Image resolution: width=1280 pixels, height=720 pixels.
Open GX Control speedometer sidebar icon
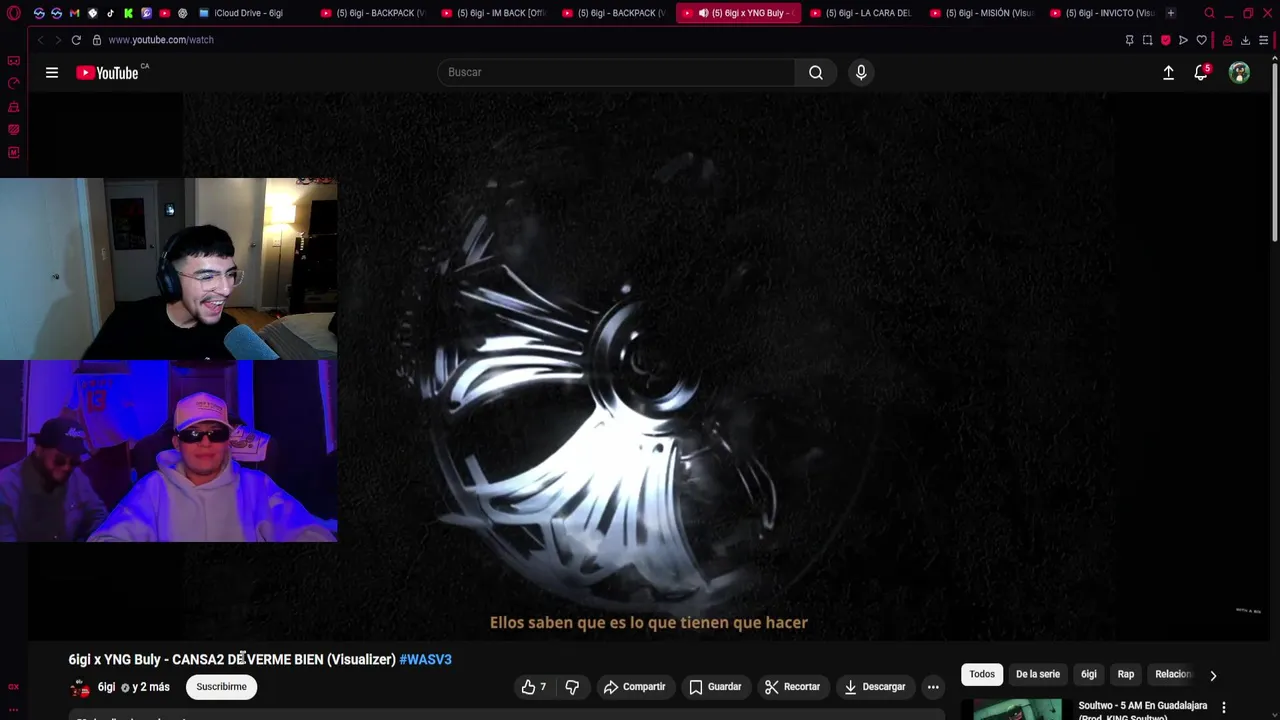(13, 84)
